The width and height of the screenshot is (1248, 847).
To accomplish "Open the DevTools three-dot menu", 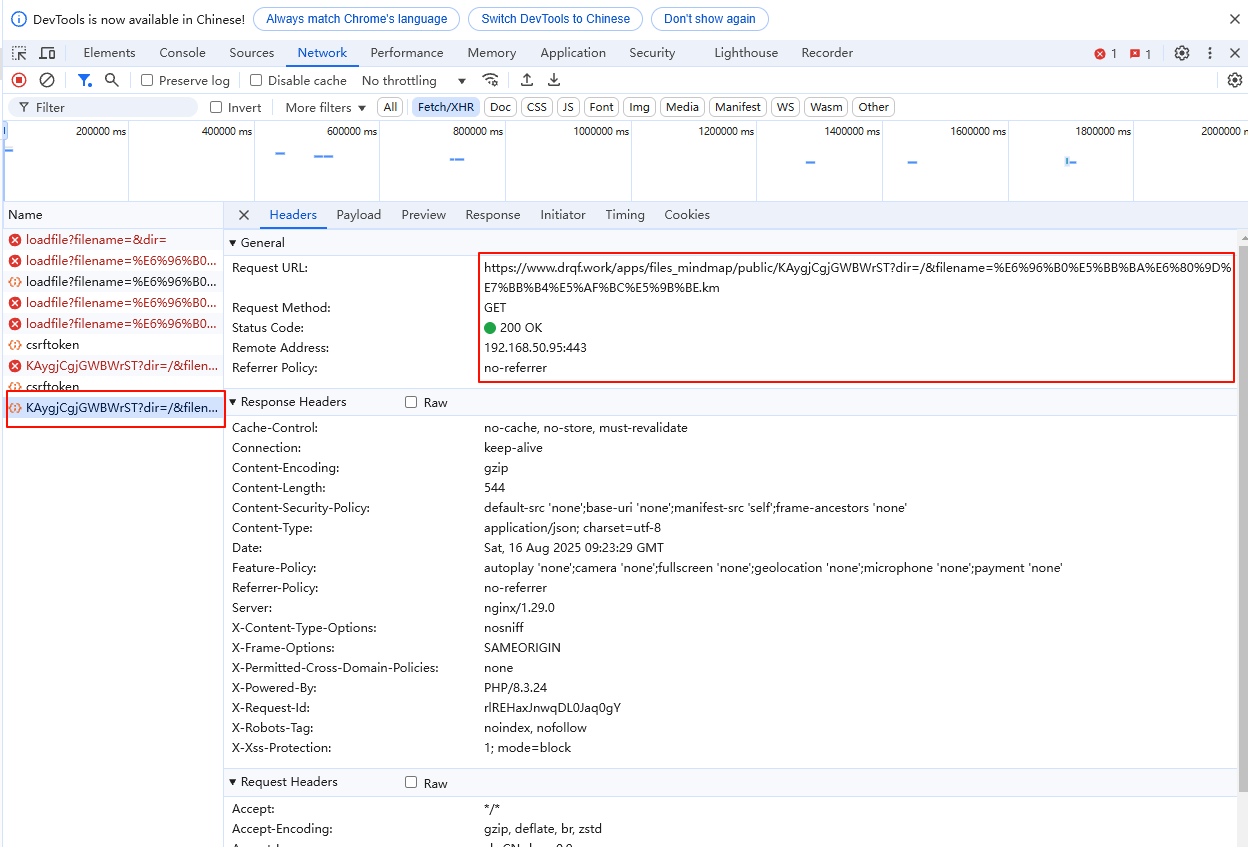I will [1210, 53].
